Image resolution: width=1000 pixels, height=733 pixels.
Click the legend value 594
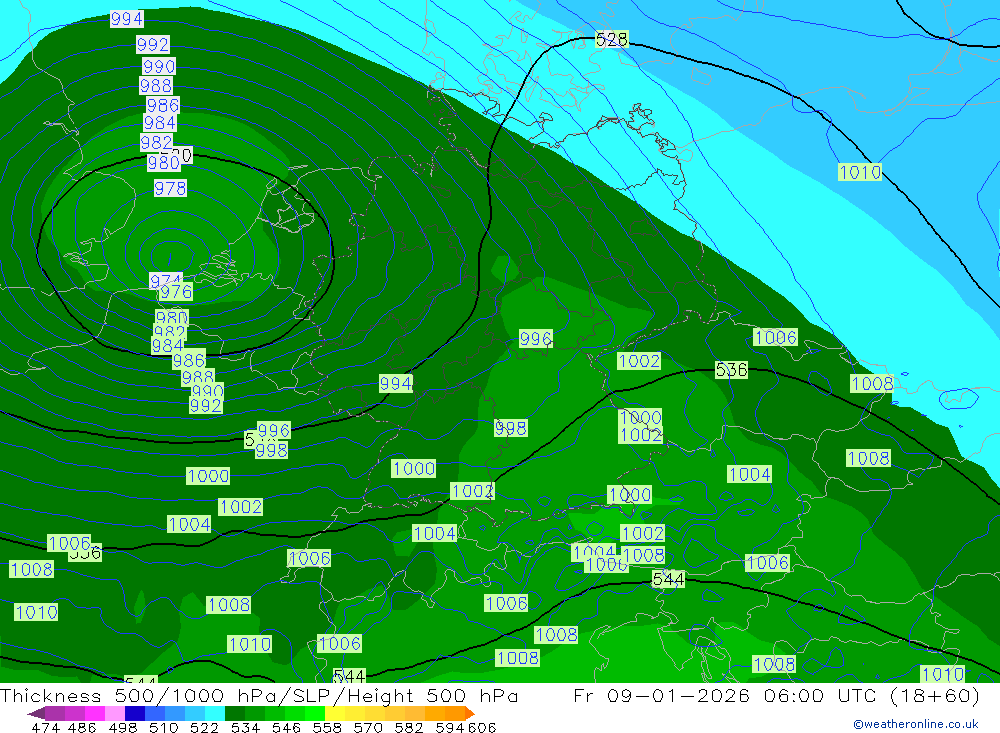coord(450,727)
